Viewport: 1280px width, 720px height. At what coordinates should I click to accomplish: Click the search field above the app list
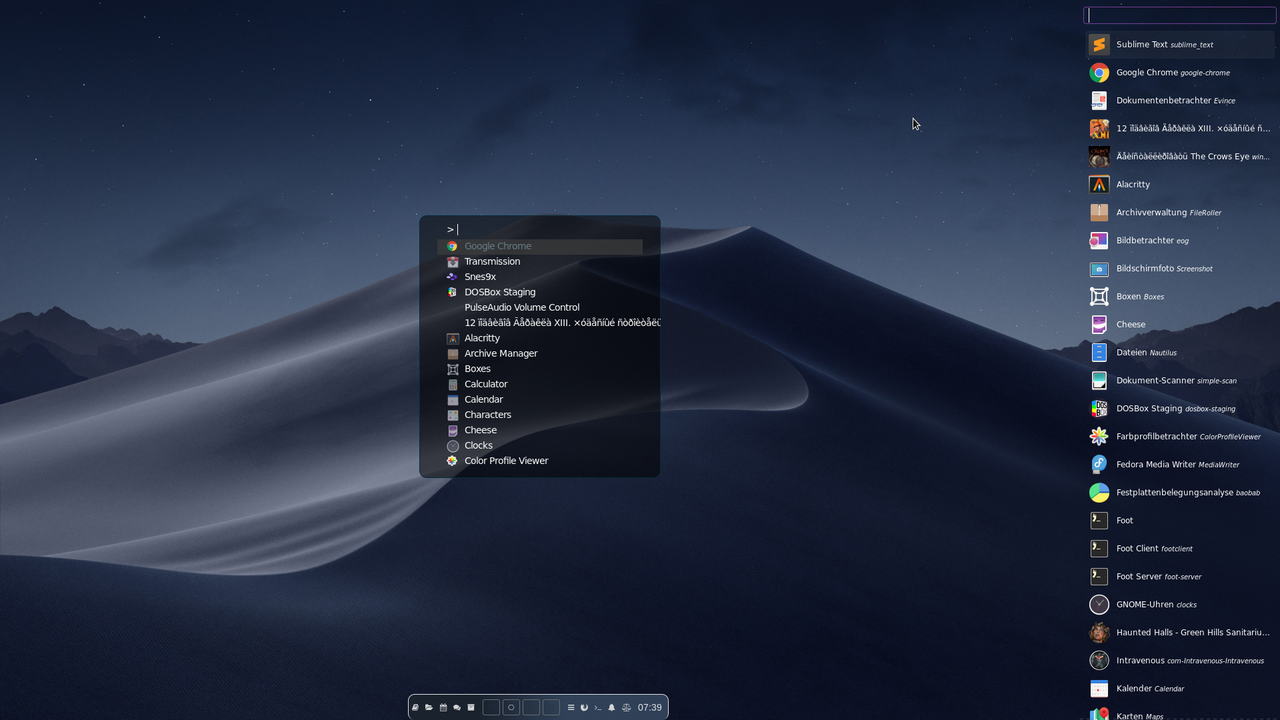click(1180, 15)
